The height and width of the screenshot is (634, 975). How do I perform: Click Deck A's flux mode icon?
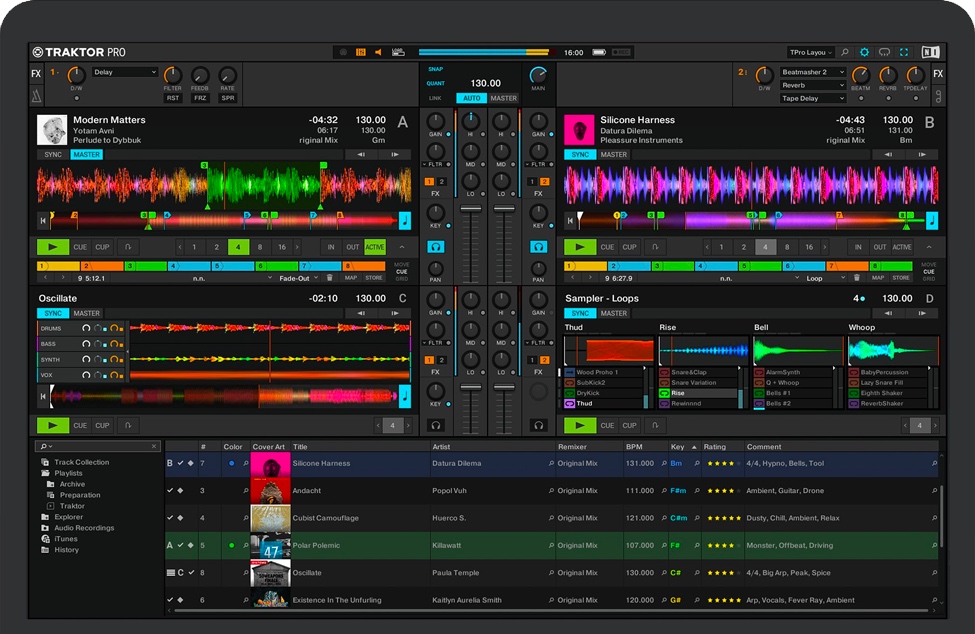pyautogui.click(x=129, y=247)
